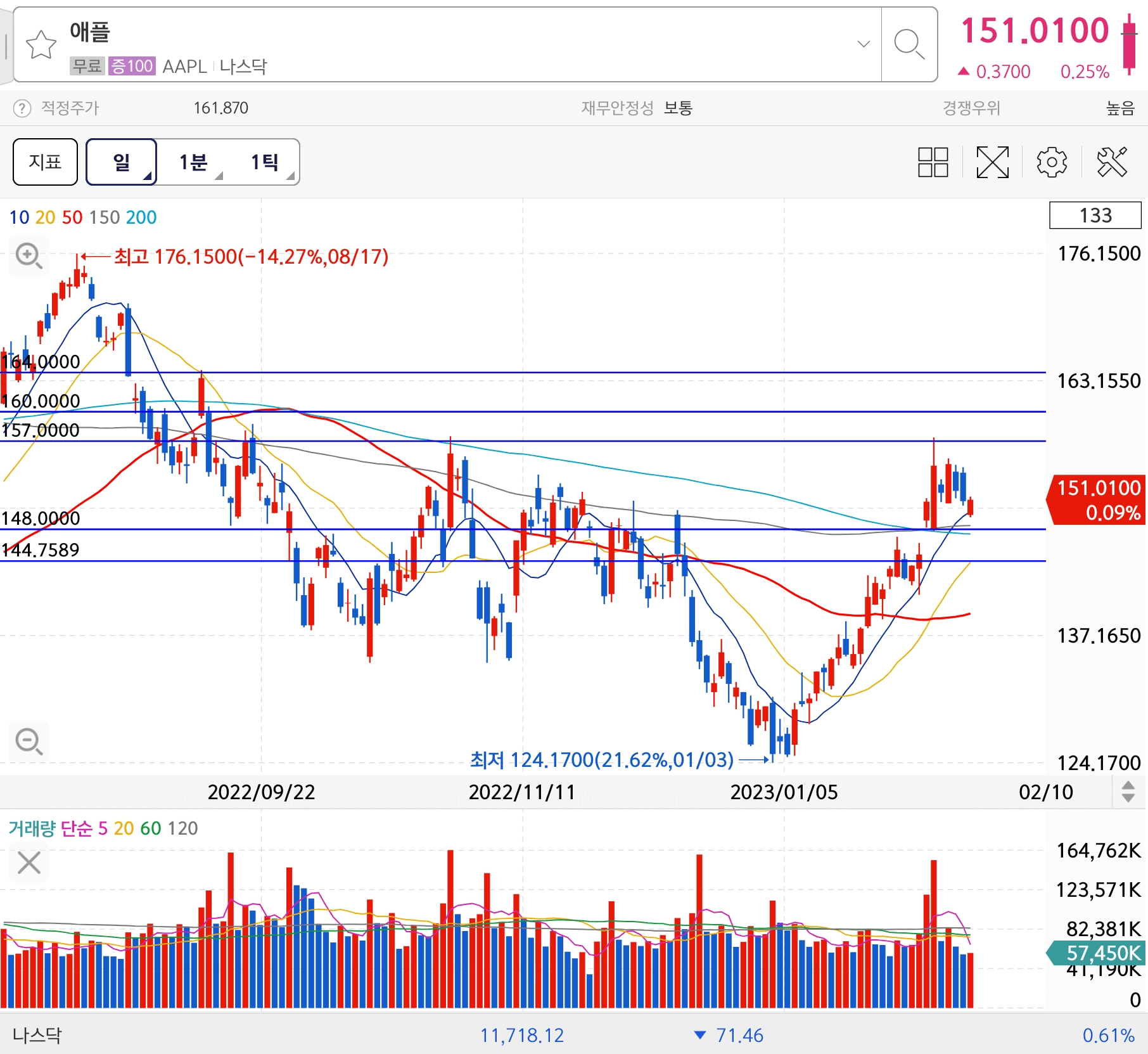Select the 1틱 tick chart tab
1148x1054 pixels.
pyautogui.click(x=264, y=162)
